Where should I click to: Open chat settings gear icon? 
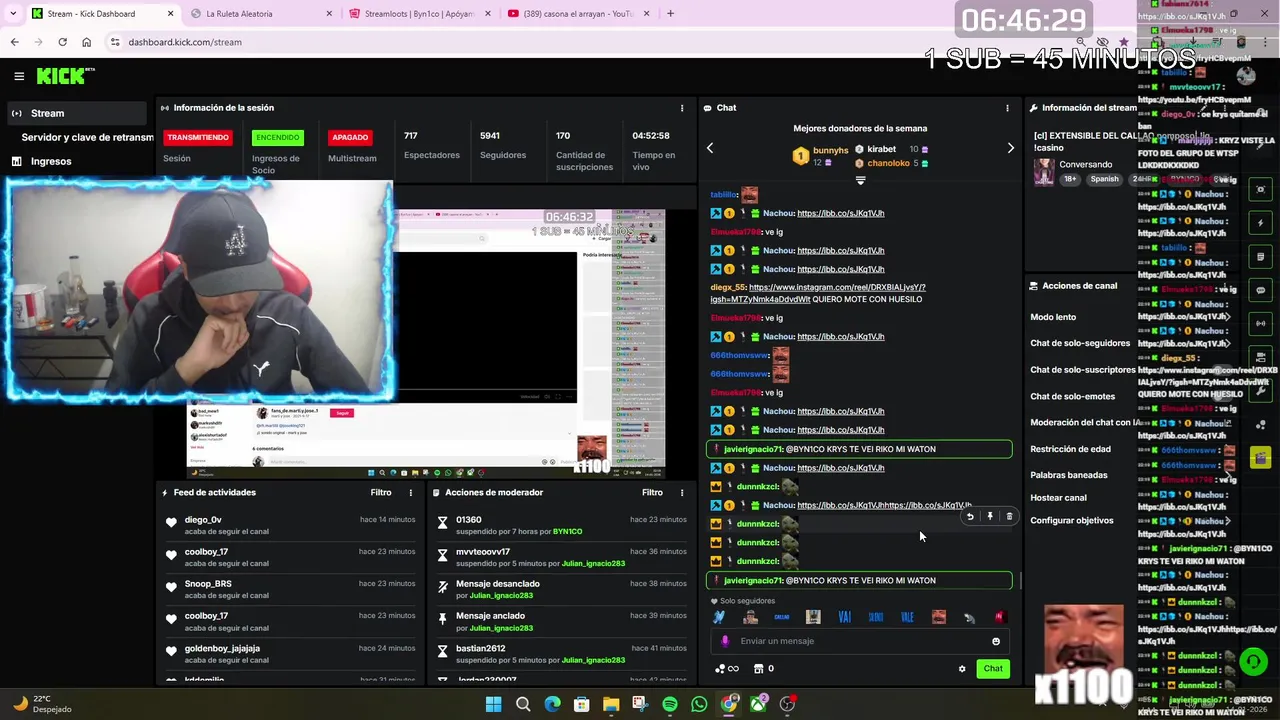tap(962, 669)
